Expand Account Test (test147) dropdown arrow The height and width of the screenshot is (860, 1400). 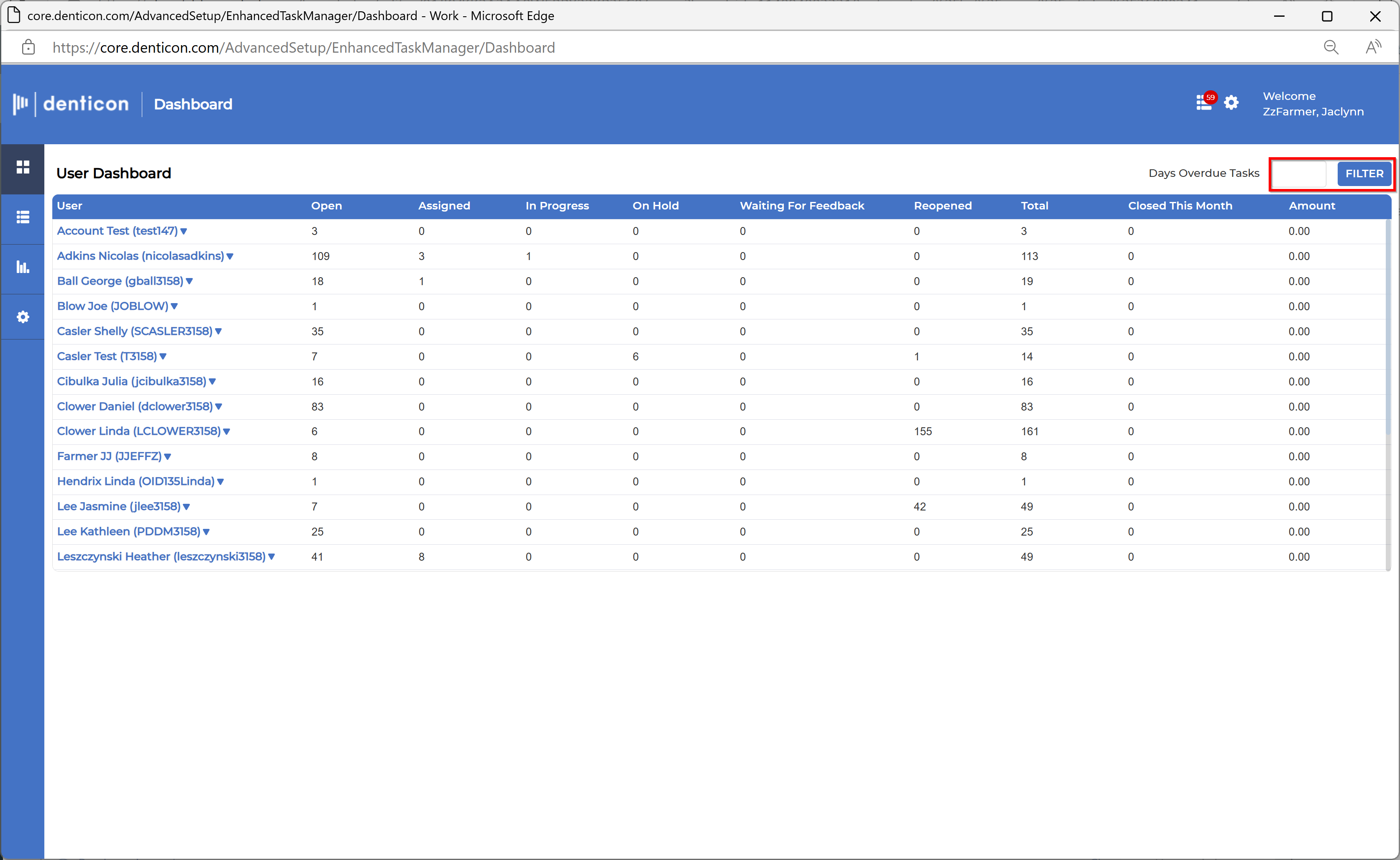coord(184,232)
